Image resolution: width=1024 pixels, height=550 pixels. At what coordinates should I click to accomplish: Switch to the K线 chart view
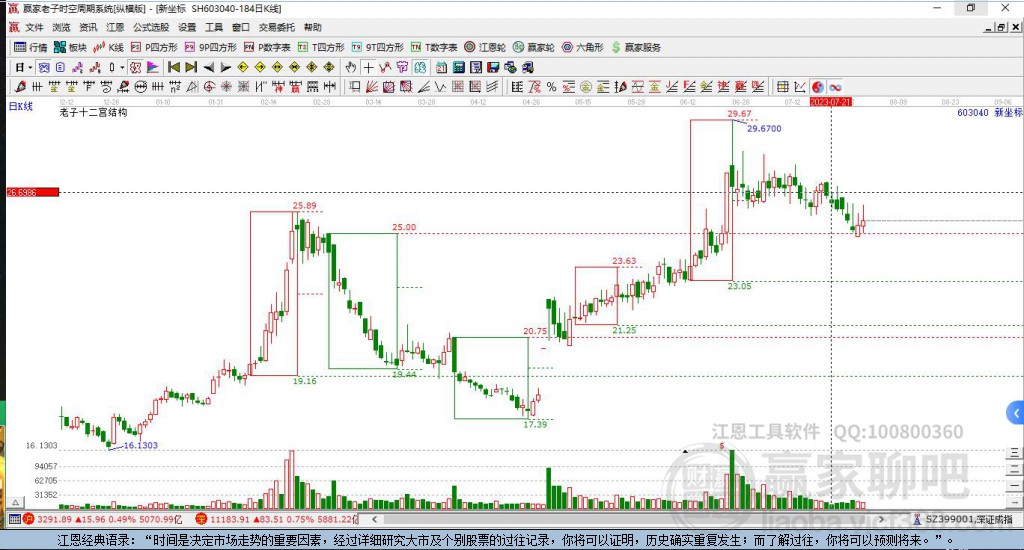tap(108, 47)
